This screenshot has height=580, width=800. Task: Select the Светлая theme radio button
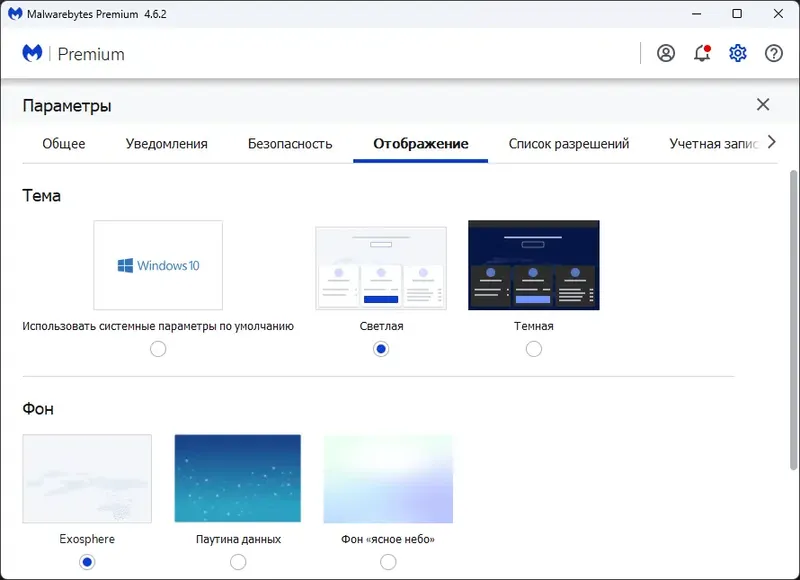[381, 349]
